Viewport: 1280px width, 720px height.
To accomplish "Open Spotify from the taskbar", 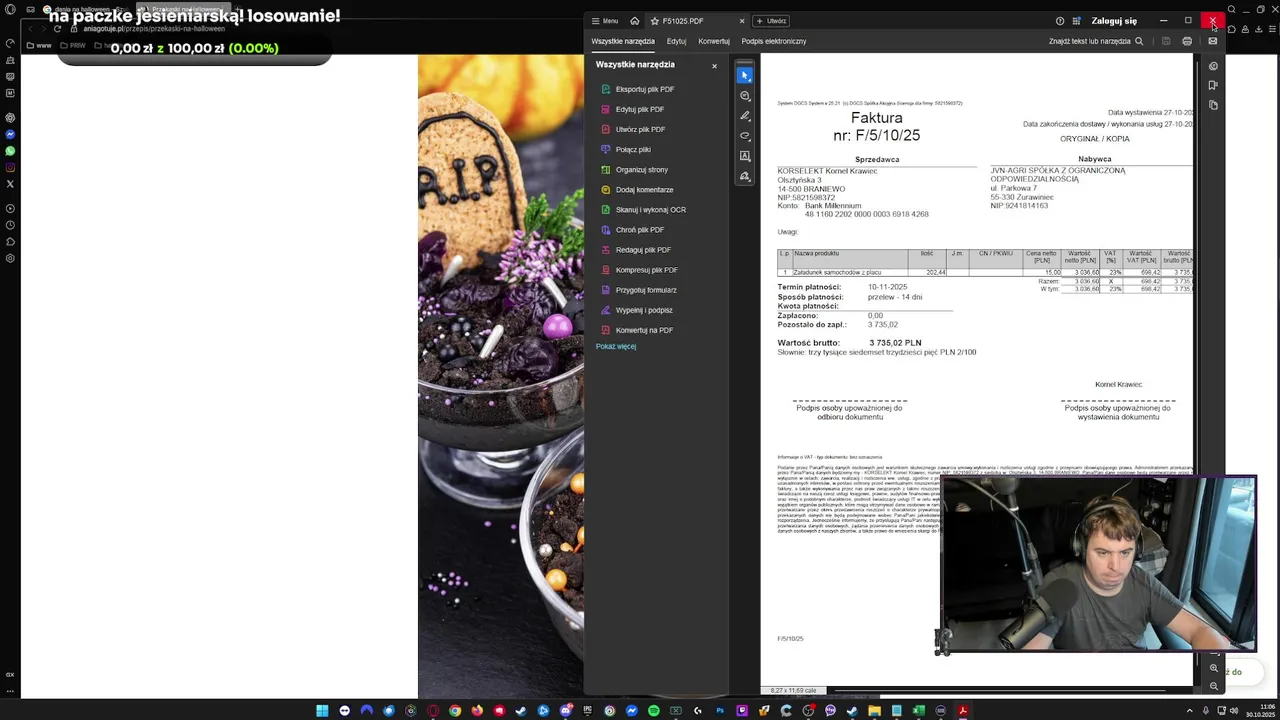I will [x=654, y=711].
